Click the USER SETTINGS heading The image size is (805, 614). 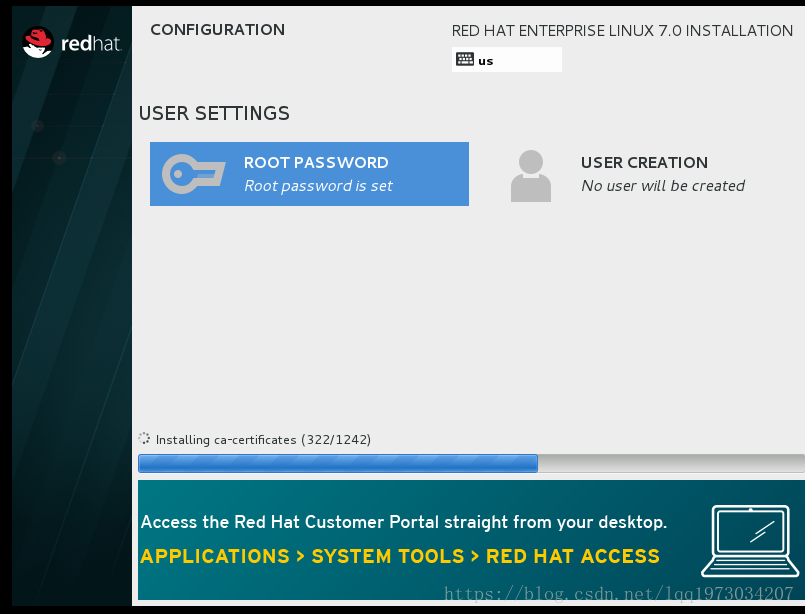click(214, 113)
